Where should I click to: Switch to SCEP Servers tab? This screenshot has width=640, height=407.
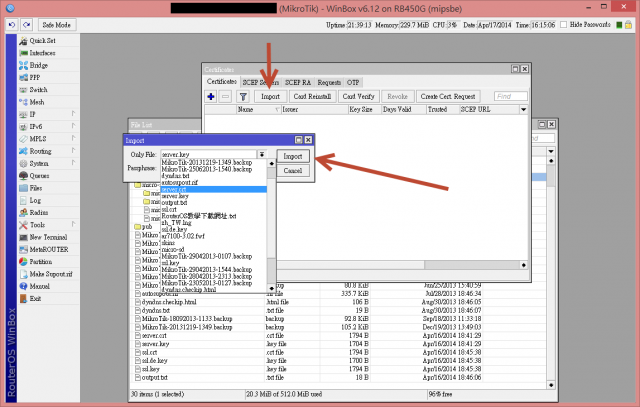(x=260, y=82)
